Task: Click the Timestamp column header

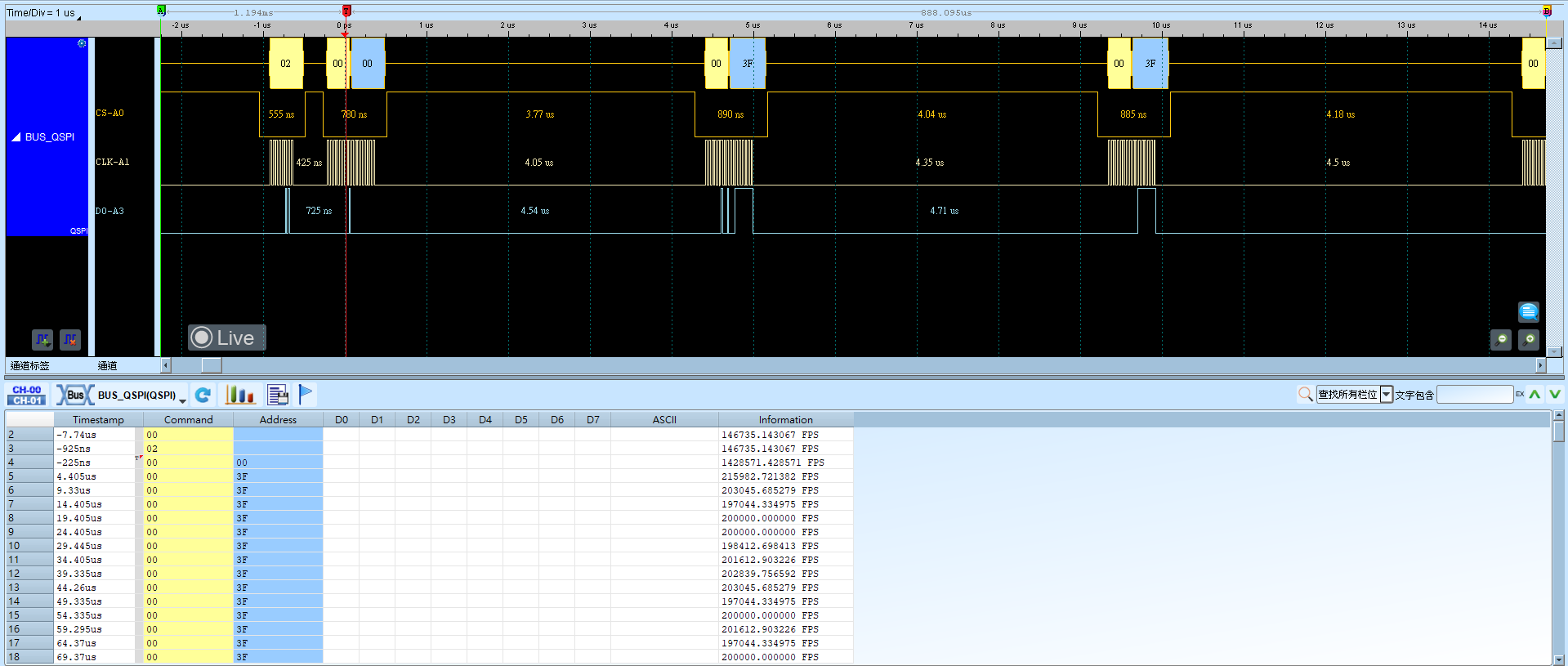Action: tap(98, 420)
